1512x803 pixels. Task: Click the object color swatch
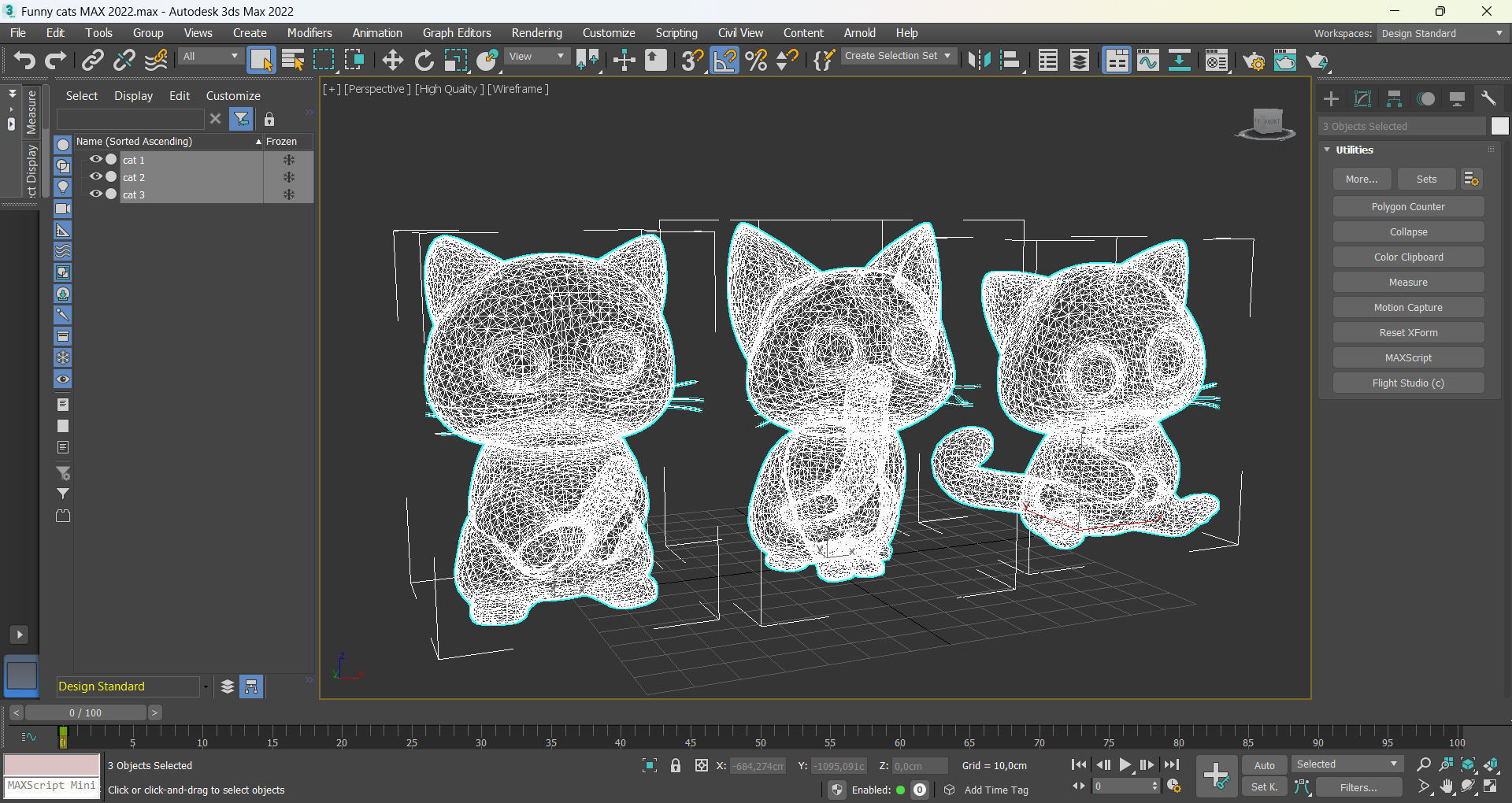coord(1499,126)
